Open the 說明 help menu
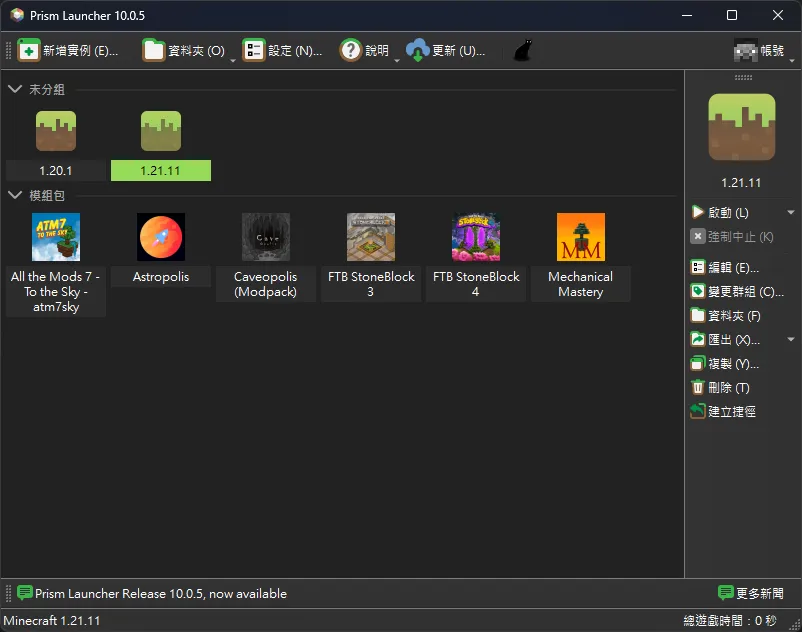This screenshot has width=802, height=632. (x=365, y=50)
